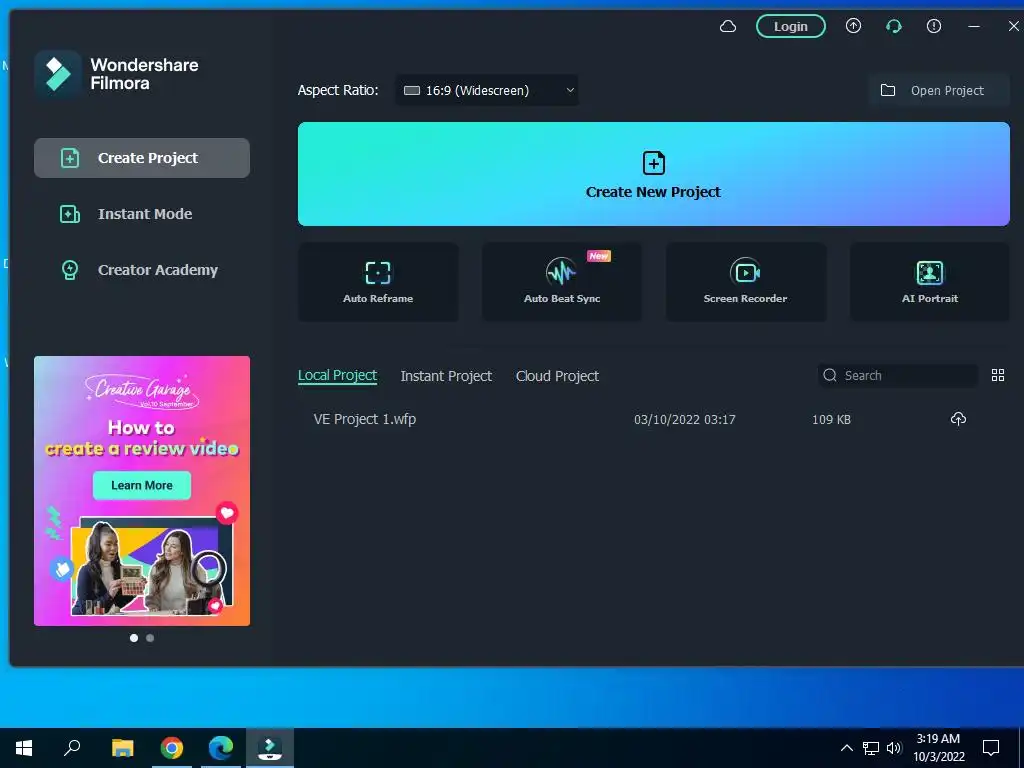Viewport: 1024px width, 768px height.
Task: Open the headset support icon
Action: pyautogui.click(x=894, y=26)
